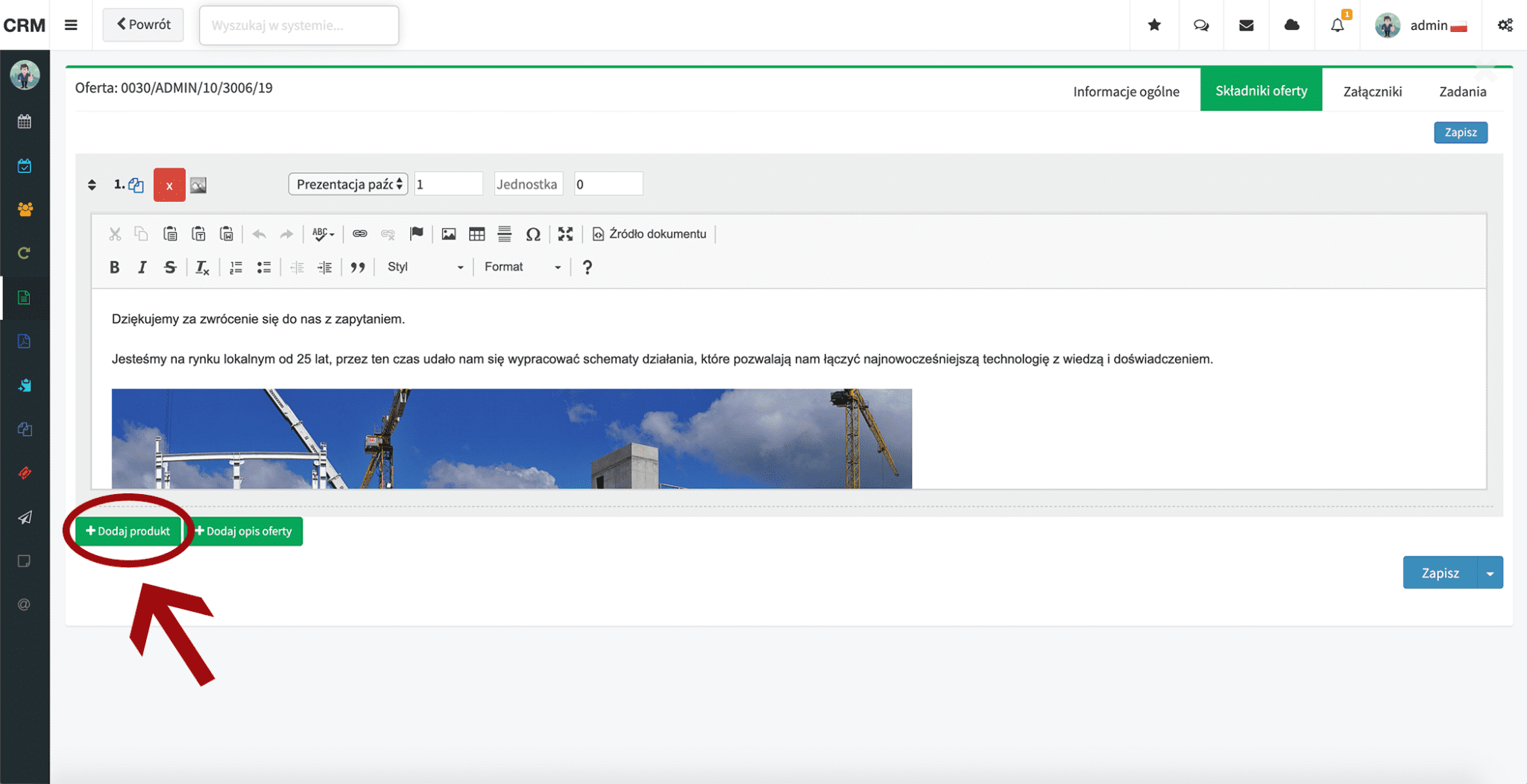This screenshot has width=1527, height=784.
Task: Click the quantity field containing 1
Action: tap(448, 184)
